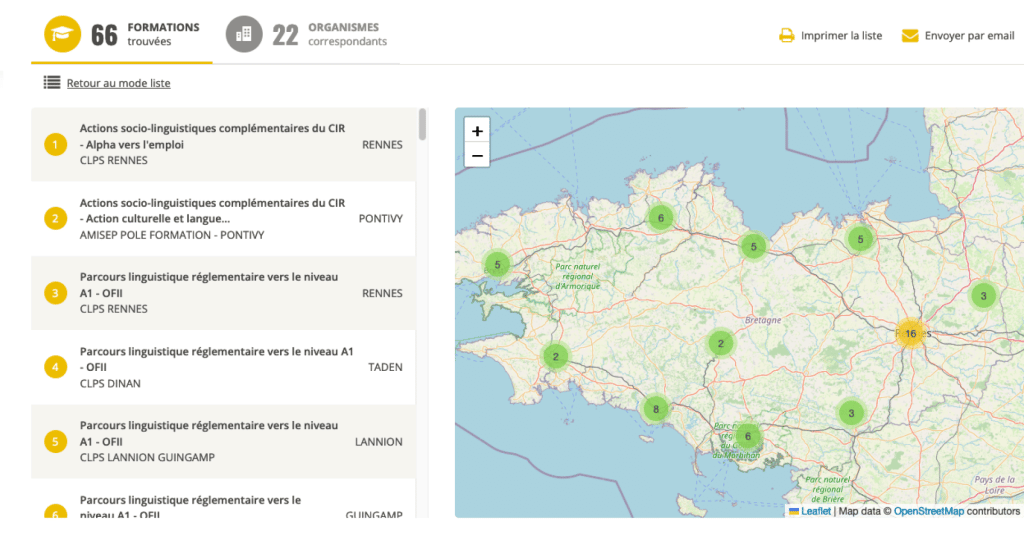The height and width of the screenshot is (533, 1024).
Task: Open the cluster of 8 on the south coast
Action: (x=656, y=410)
